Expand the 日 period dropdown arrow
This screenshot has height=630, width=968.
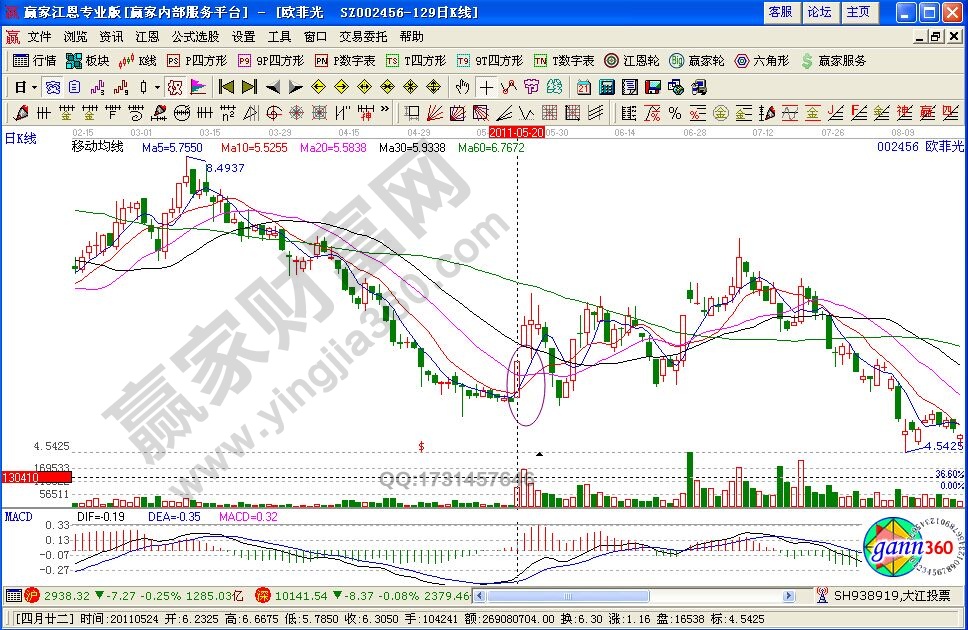(x=34, y=87)
